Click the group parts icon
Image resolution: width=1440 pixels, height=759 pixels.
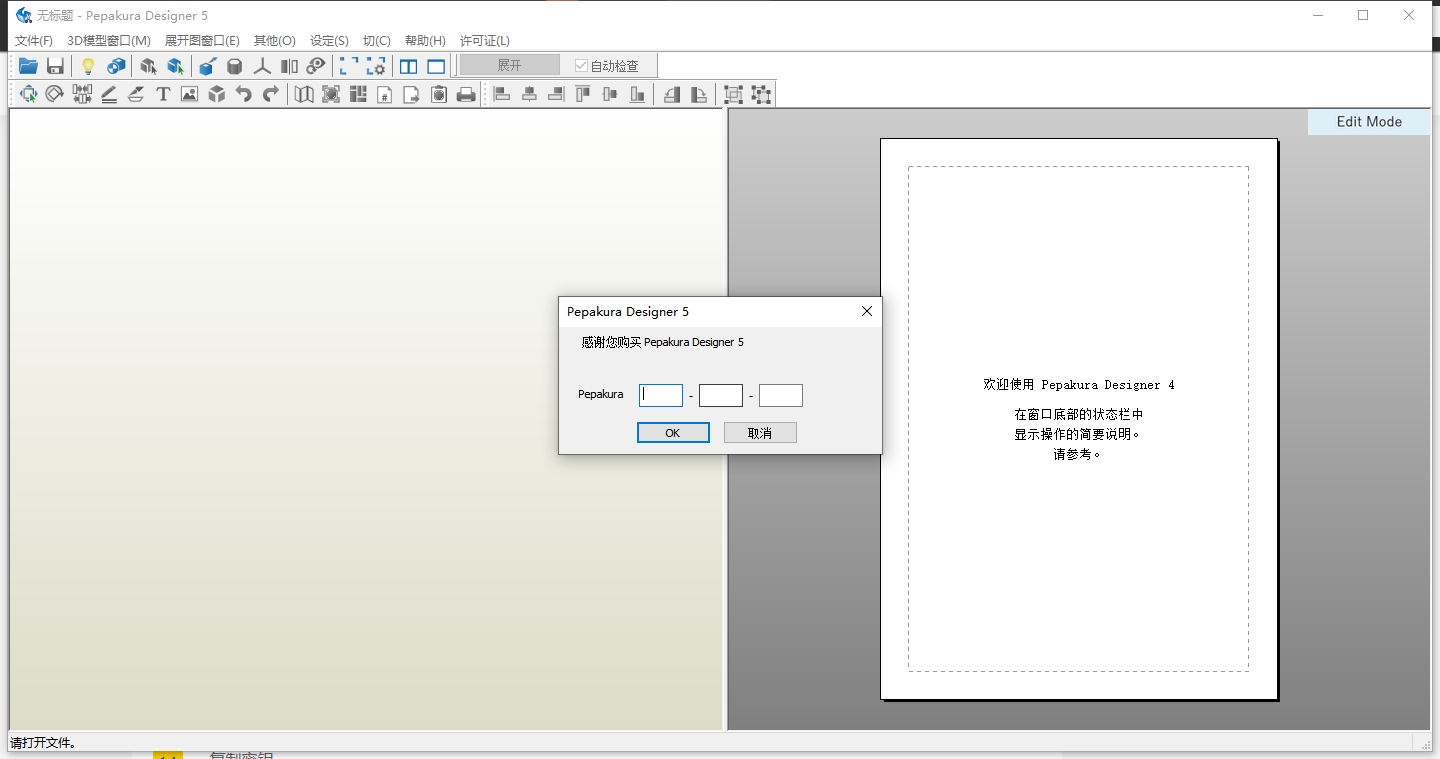(734, 94)
